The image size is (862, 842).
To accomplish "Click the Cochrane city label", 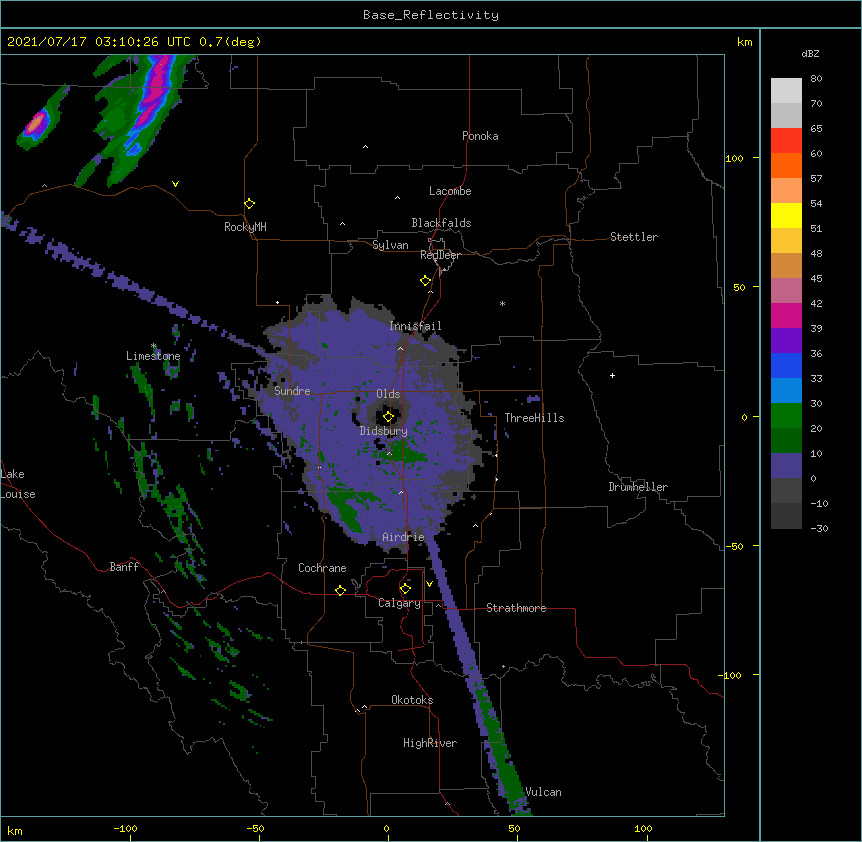I will pos(322,568).
